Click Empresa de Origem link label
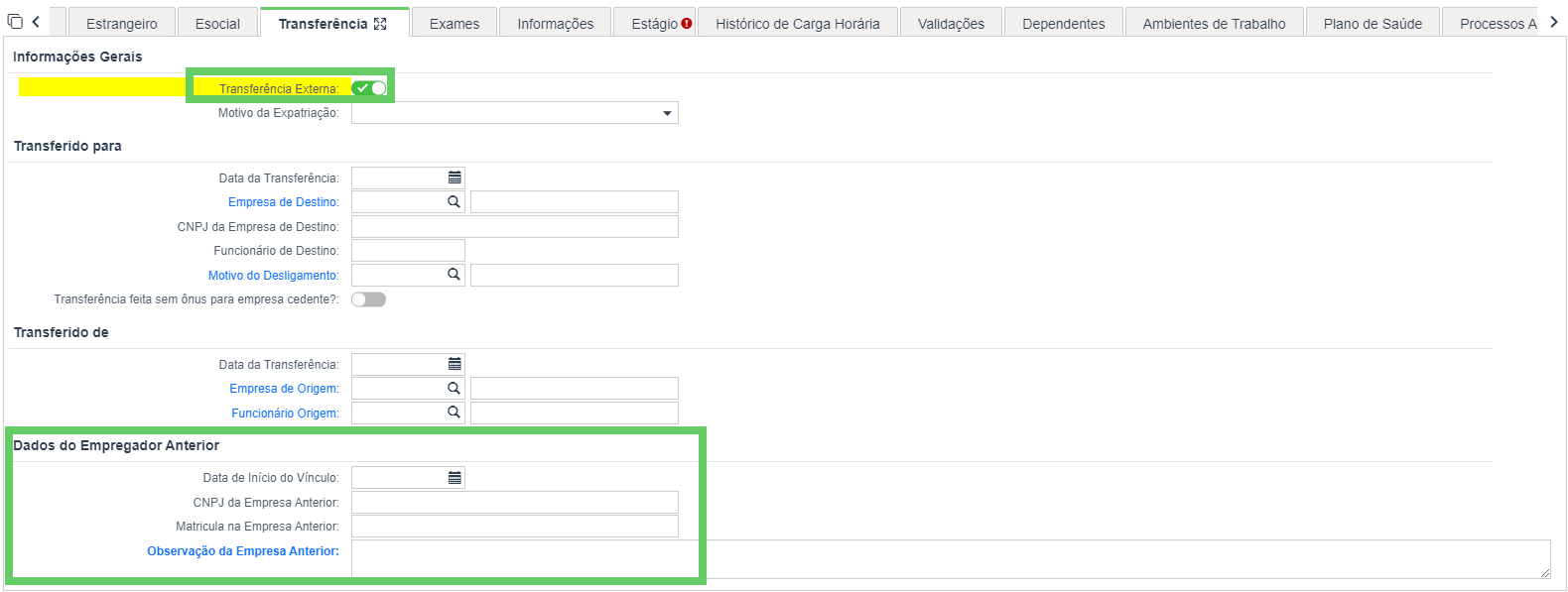1568x592 pixels. pyautogui.click(x=285, y=389)
